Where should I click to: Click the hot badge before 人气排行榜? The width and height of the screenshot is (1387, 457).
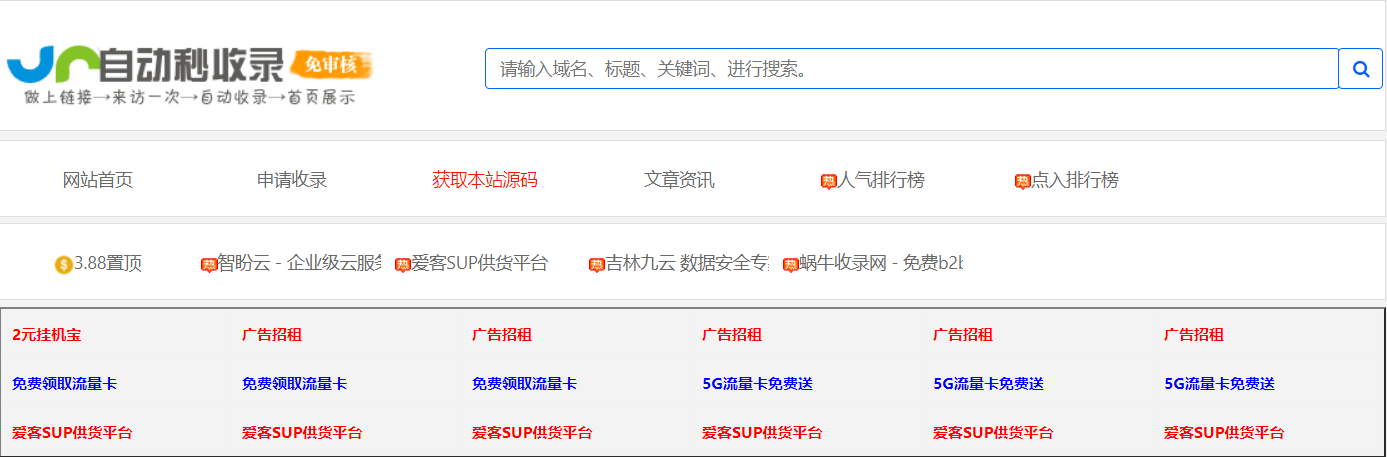click(x=828, y=181)
